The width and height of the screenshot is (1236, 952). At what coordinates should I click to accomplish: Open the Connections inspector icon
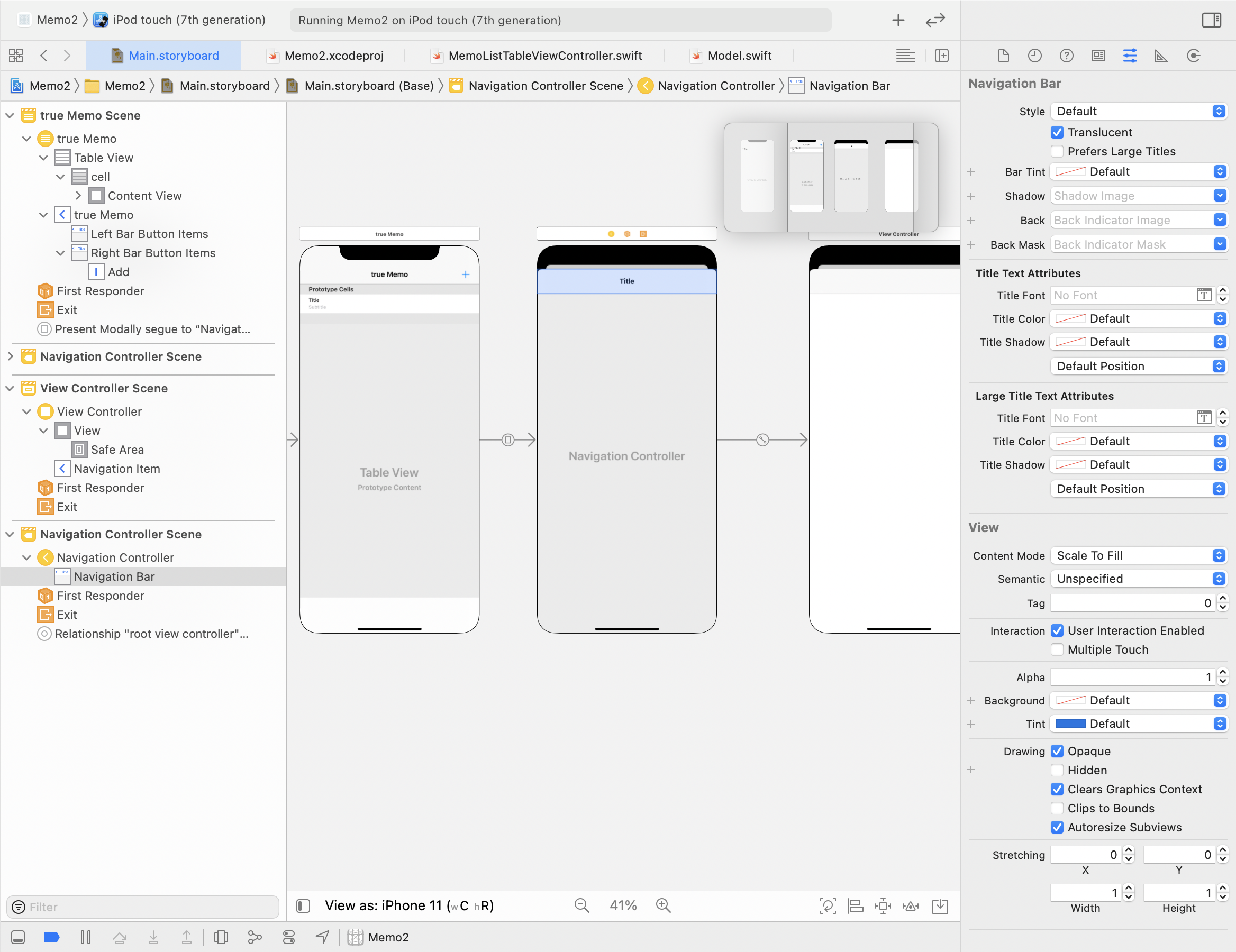[x=1193, y=56]
